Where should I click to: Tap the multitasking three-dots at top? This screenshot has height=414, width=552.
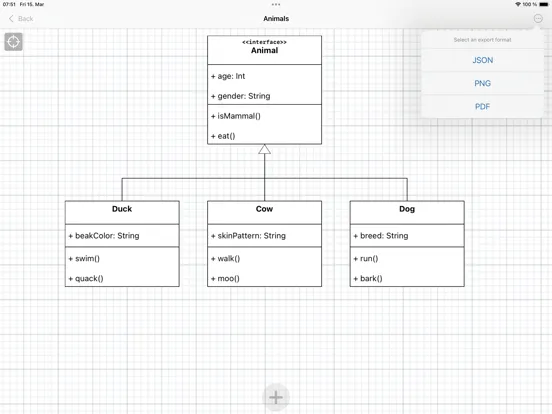pos(276,5)
